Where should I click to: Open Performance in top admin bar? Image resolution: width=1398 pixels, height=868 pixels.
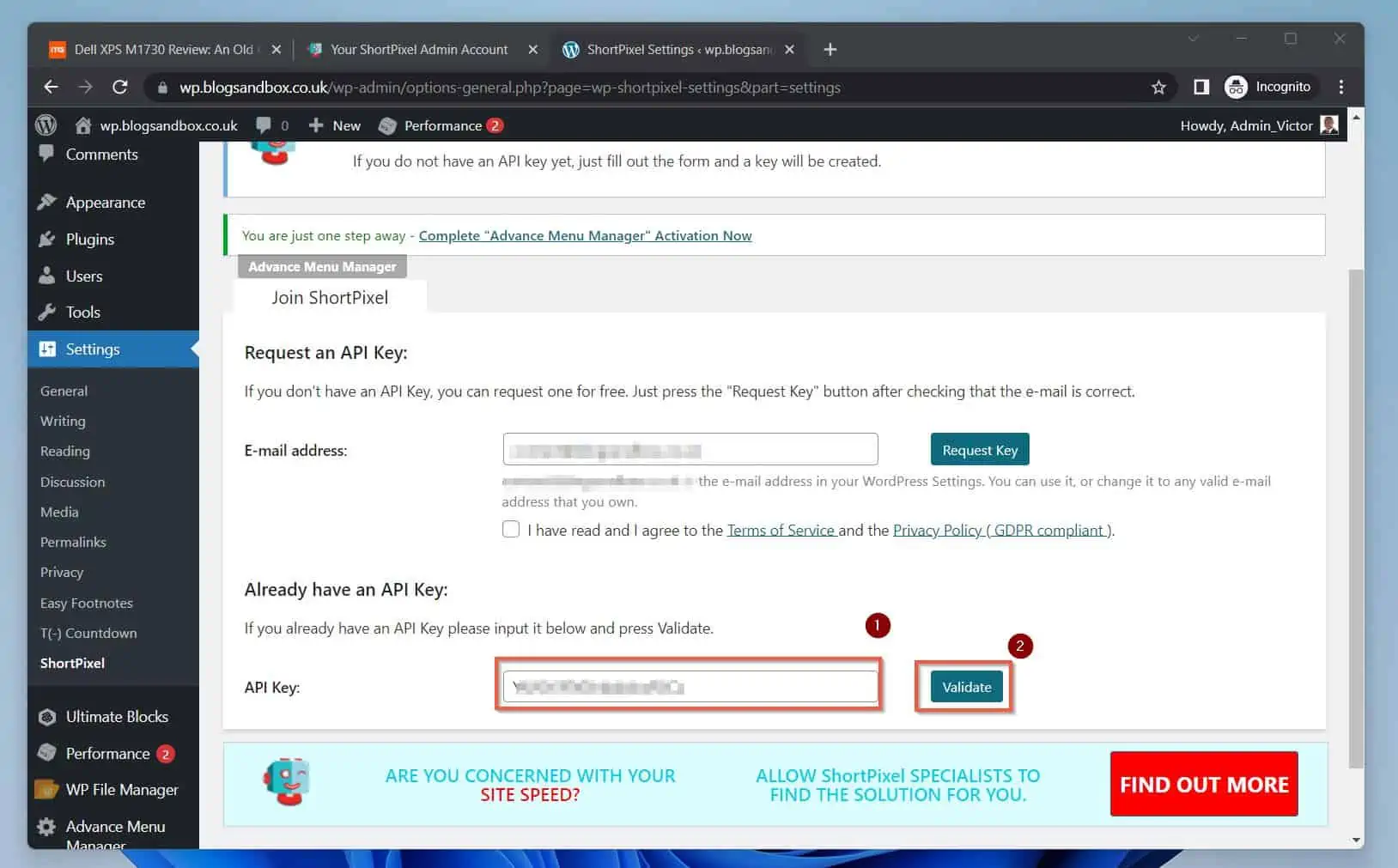click(x=441, y=125)
